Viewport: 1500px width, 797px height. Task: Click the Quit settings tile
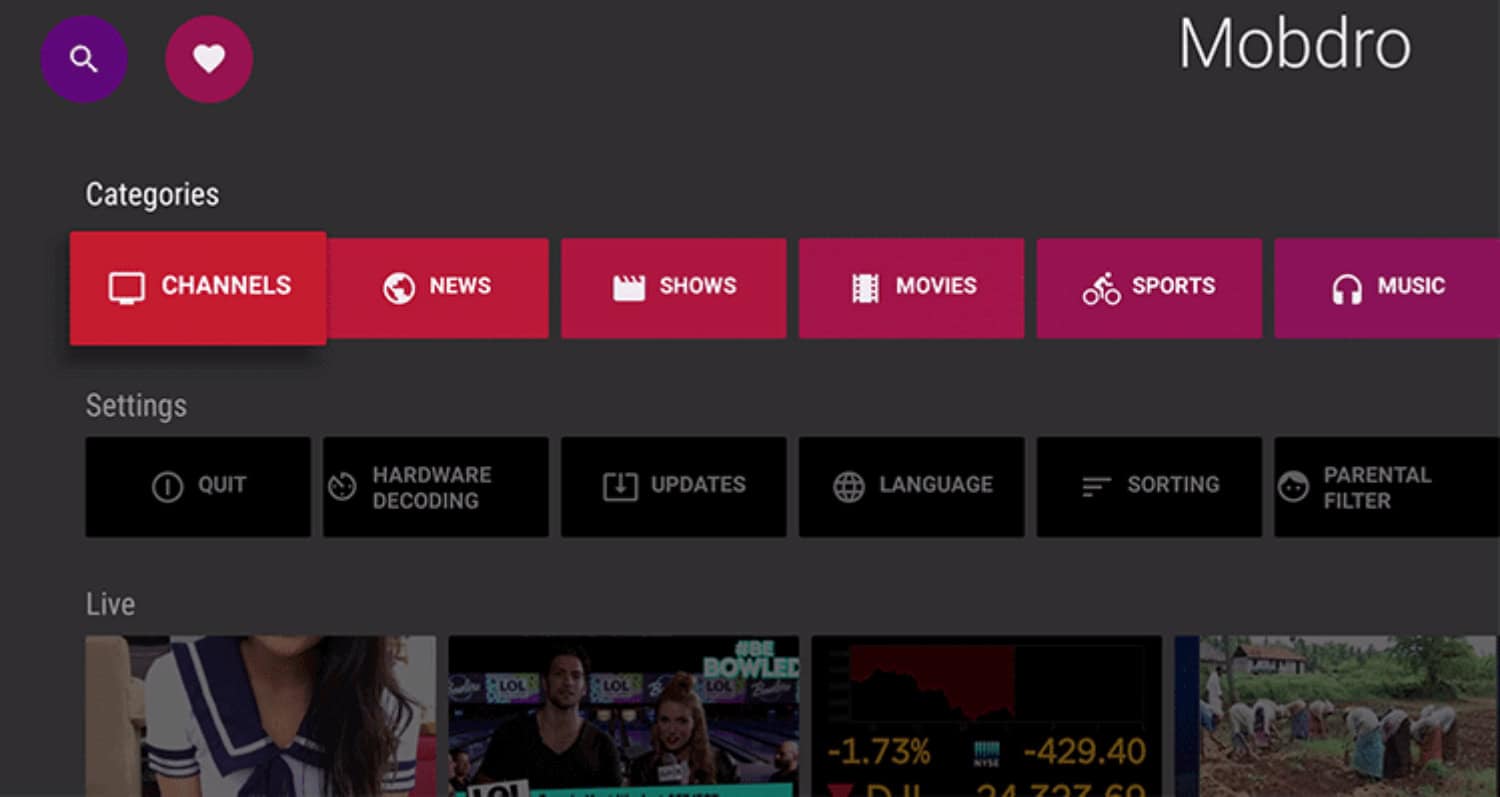(198, 487)
